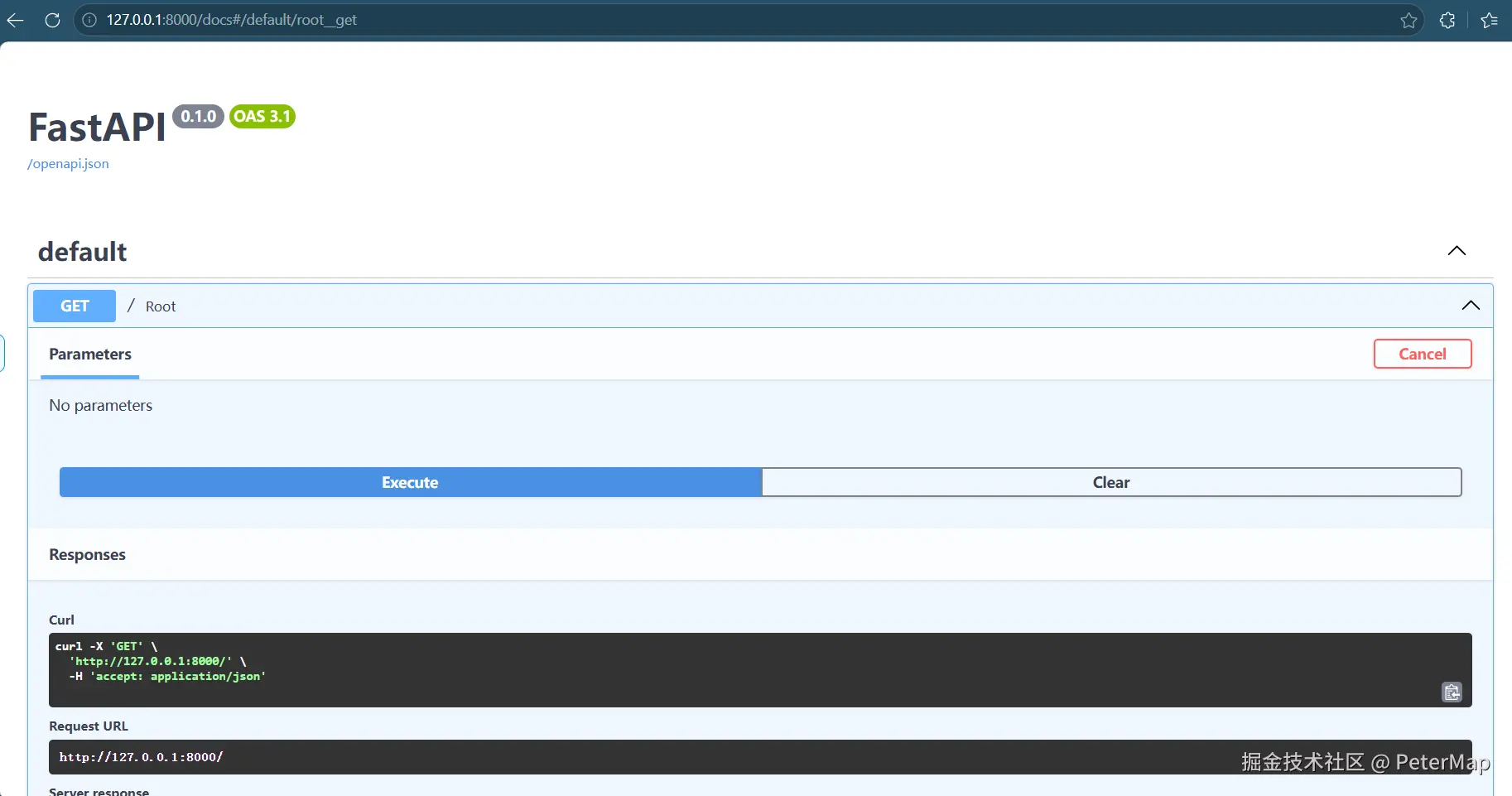Click the curl command code block
This screenshot has width=1512, height=796.
click(760, 670)
